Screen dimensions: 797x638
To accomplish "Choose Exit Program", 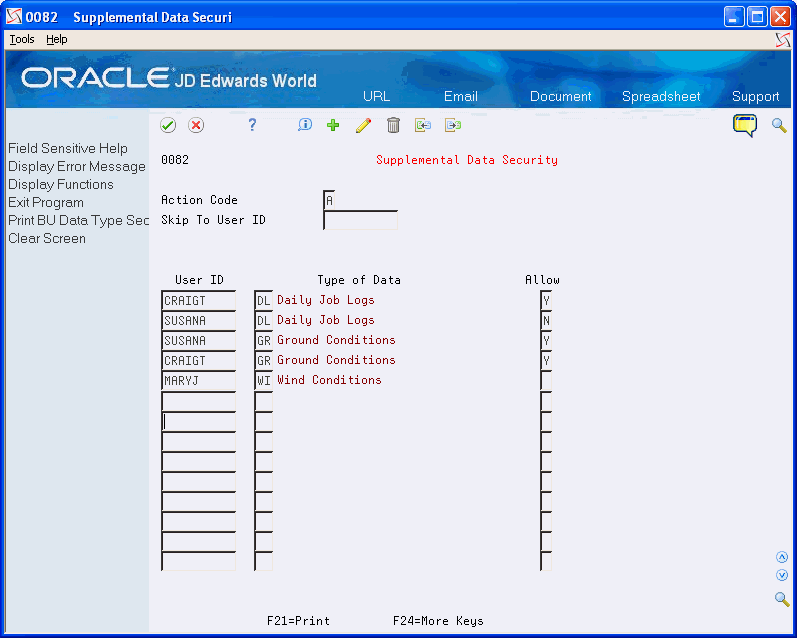I will click(x=46, y=202).
